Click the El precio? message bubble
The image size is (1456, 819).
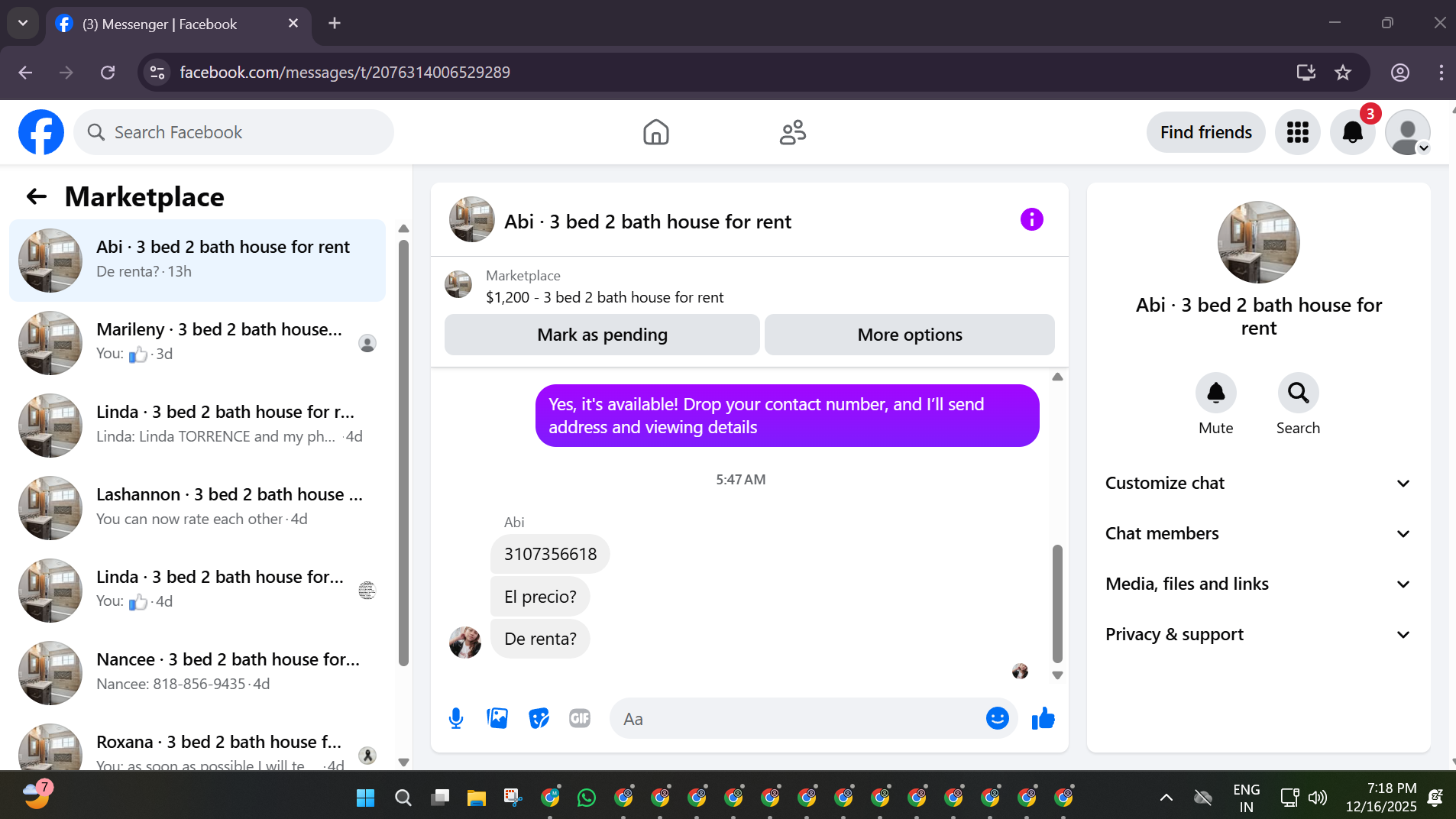[x=540, y=597]
